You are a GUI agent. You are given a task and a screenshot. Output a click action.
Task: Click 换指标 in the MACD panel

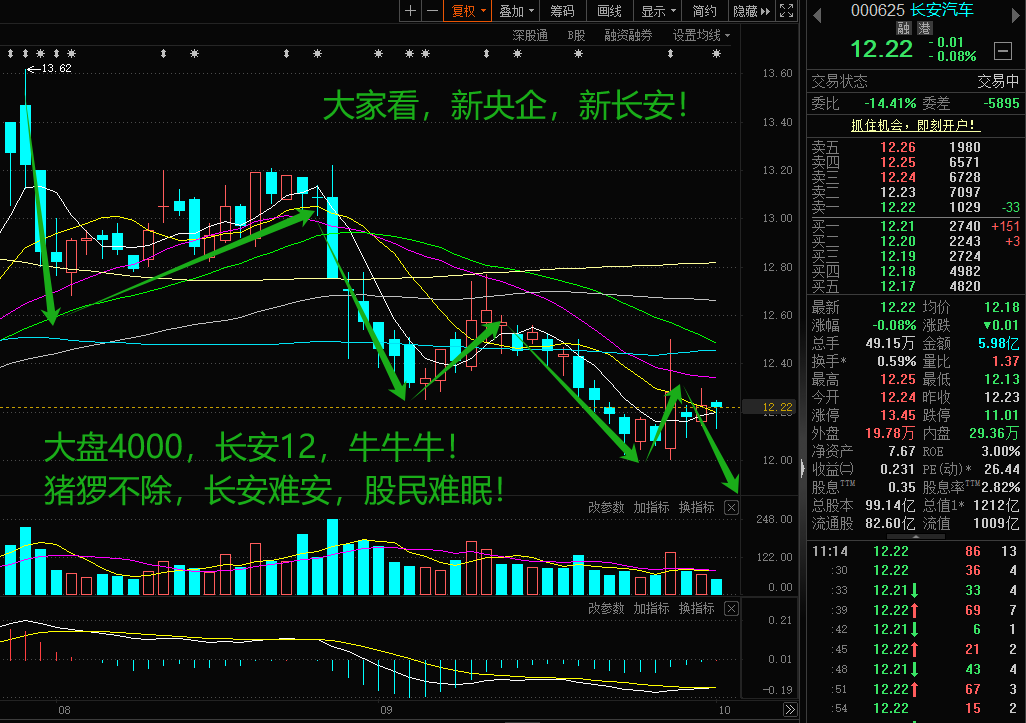click(x=696, y=608)
